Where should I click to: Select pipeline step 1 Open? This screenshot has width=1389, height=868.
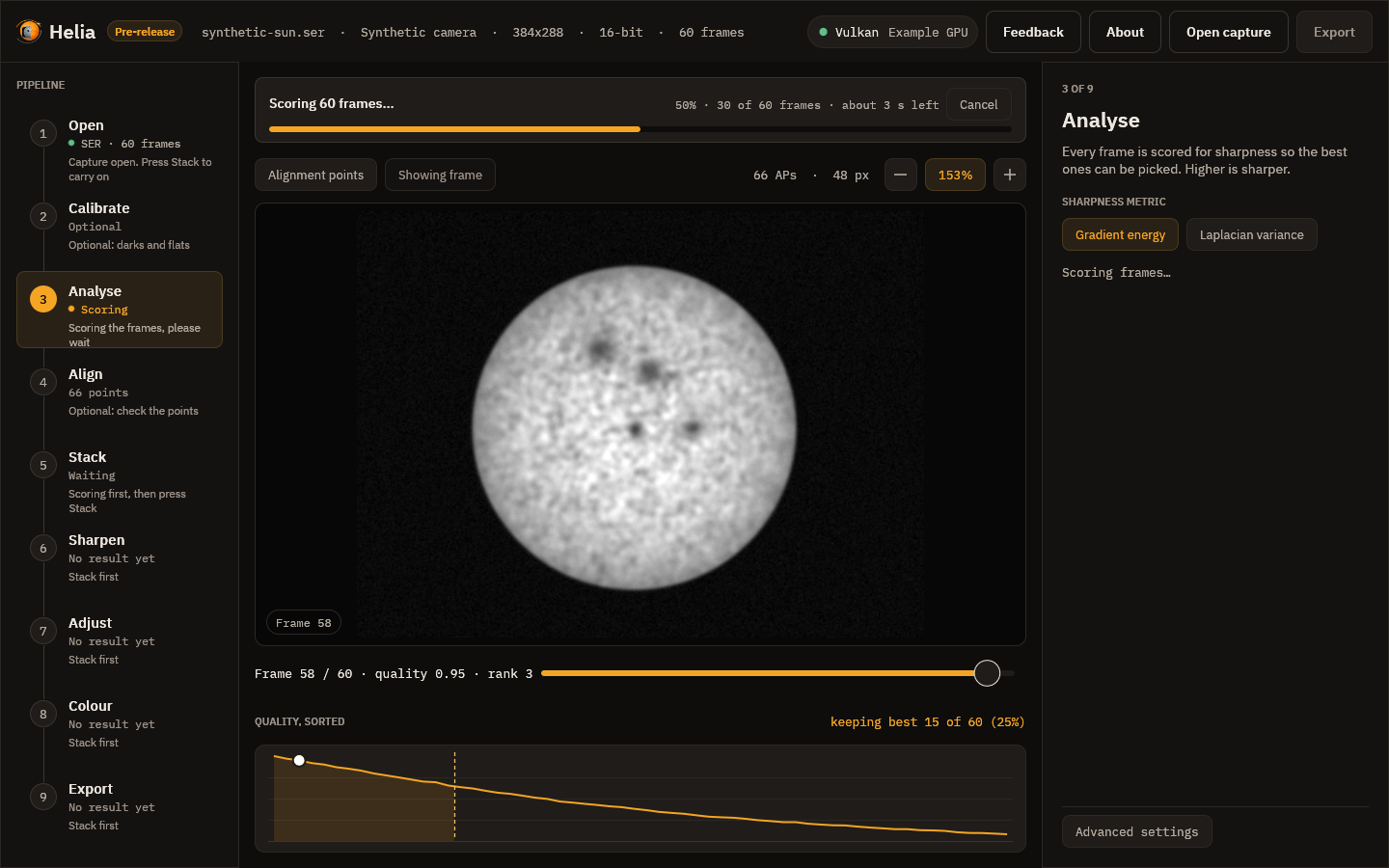[120, 149]
